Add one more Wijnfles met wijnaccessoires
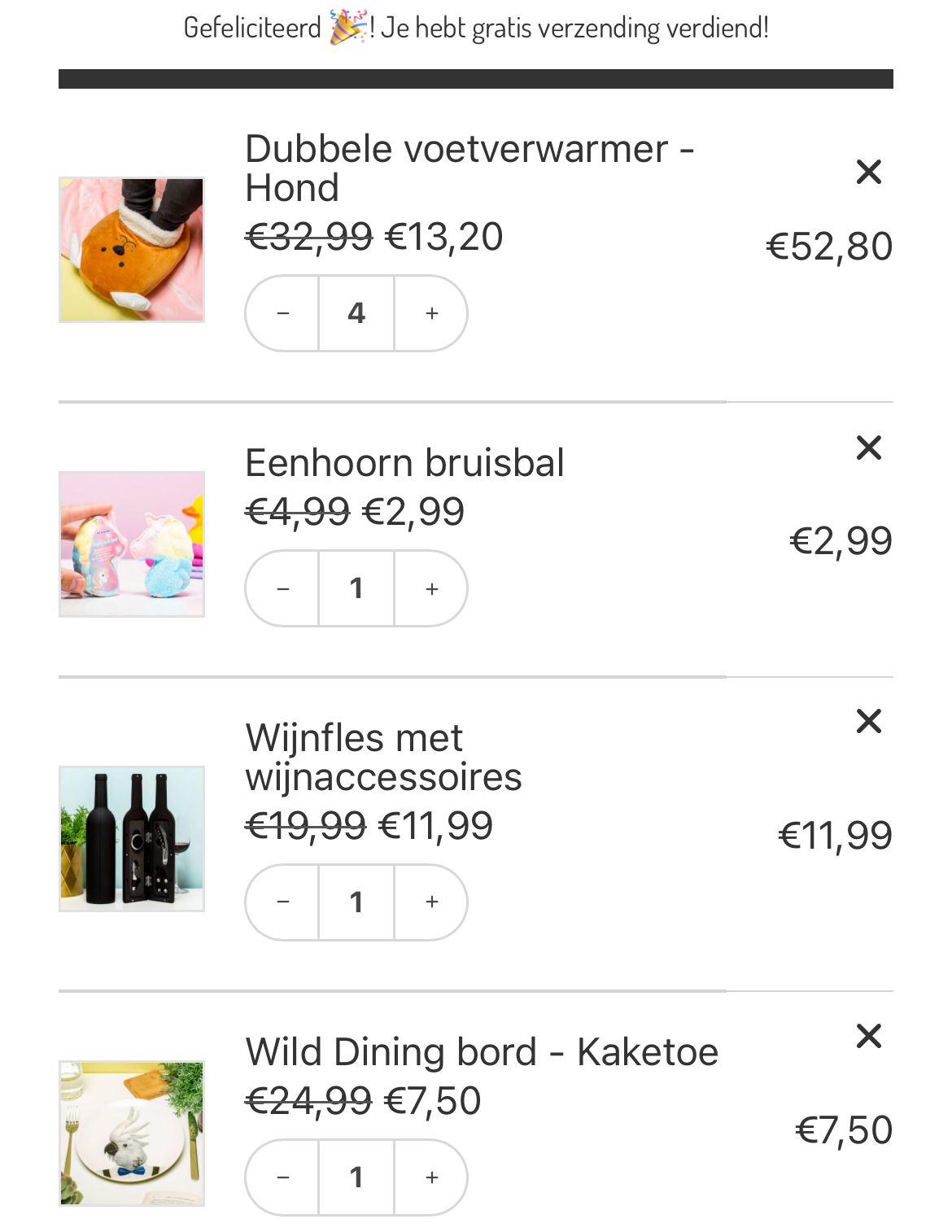This screenshot has height=1232, width=952. (x=432, y=902)
